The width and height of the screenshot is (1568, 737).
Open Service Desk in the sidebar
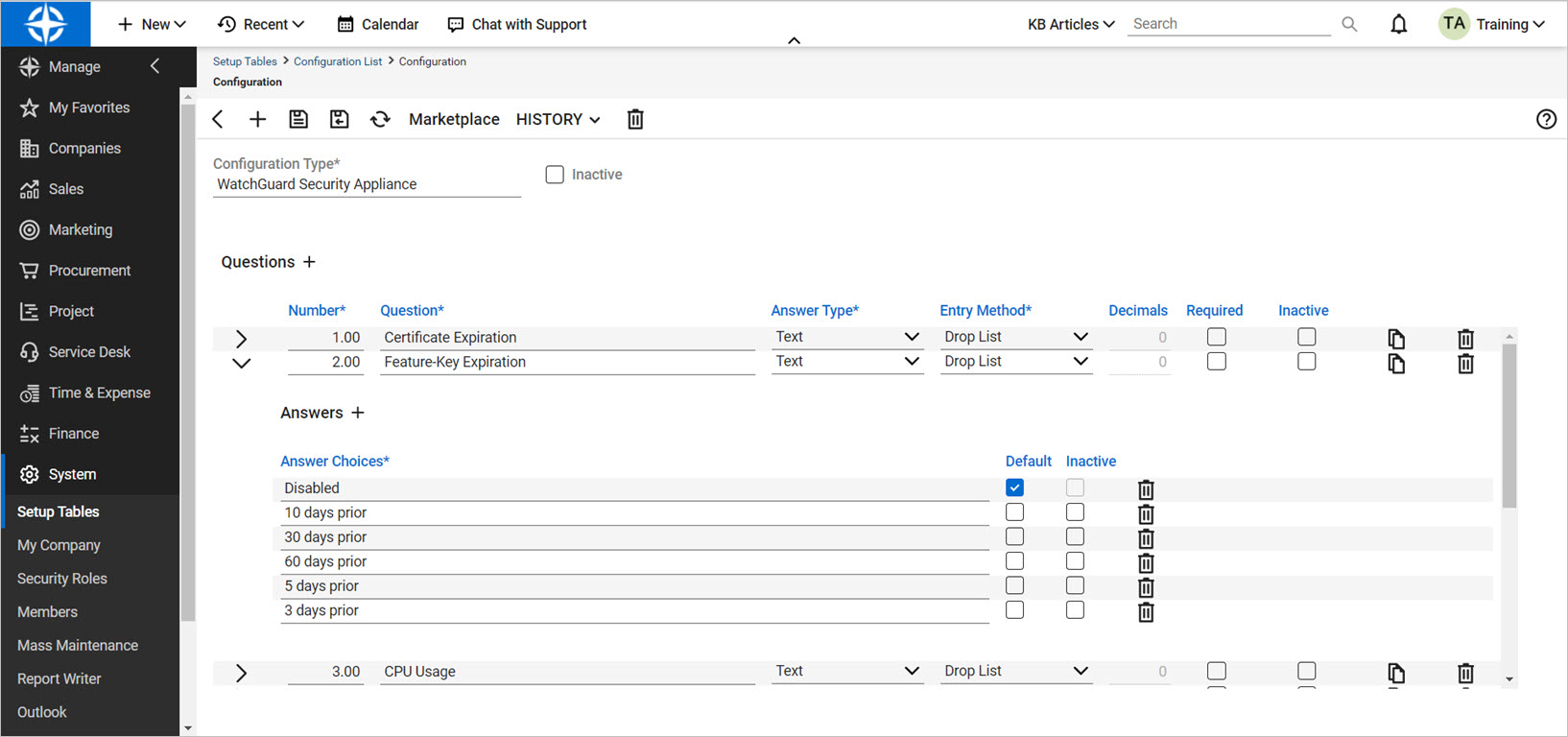point(89,352)
